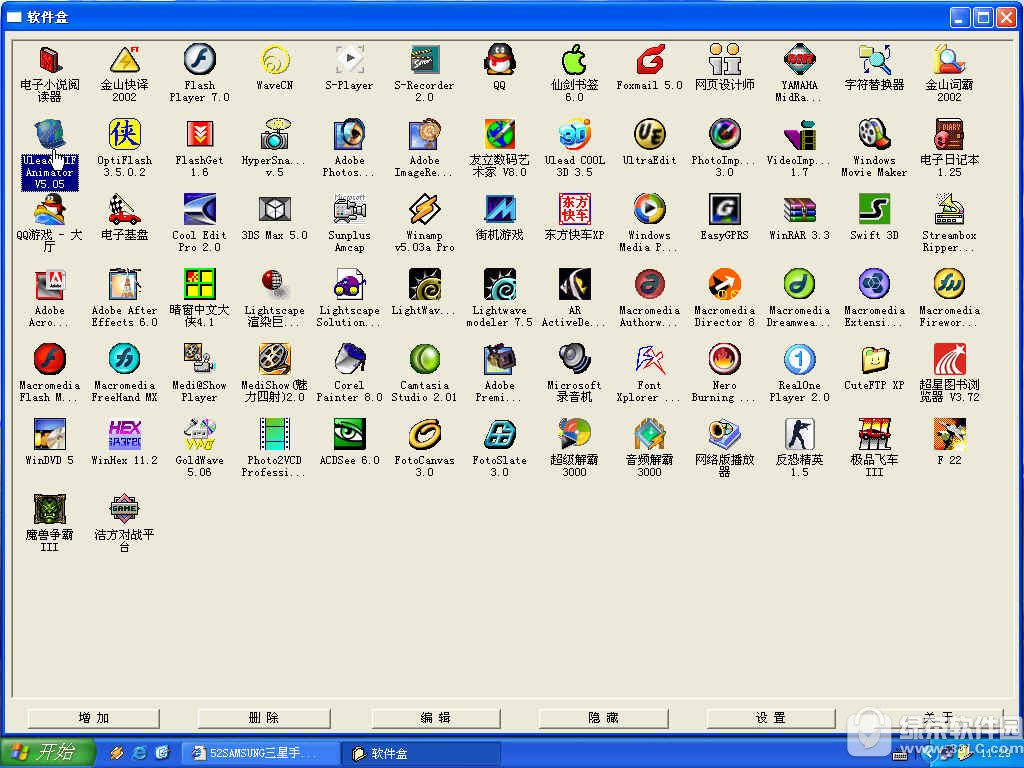Select 网页设计师 icon
Viewport: 1024px width, 768px height.
tap(724, 59)
